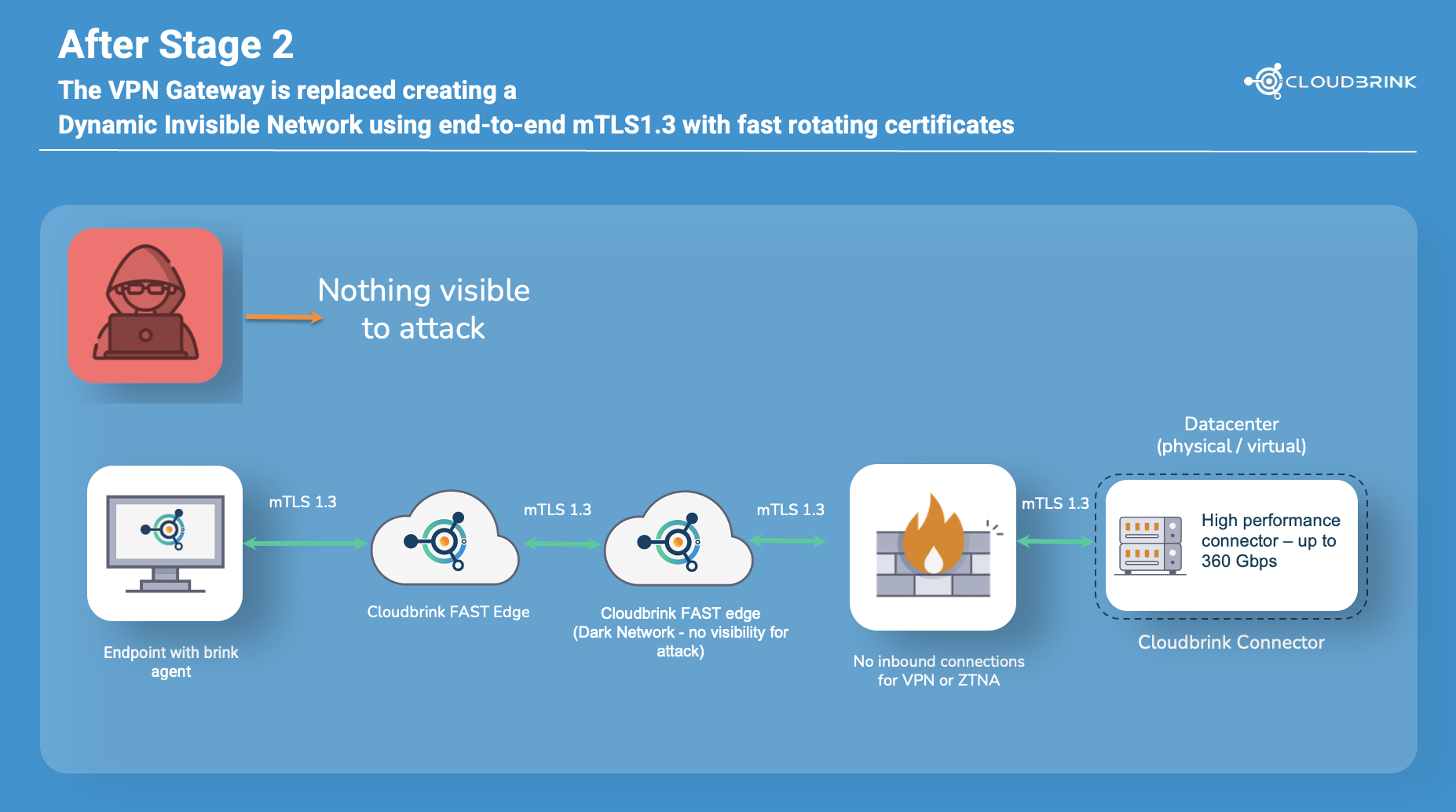The image size is (1456, 812).
Task: Click mTLS 1.3 label between firewall and connector
Action: [1055, 503]
